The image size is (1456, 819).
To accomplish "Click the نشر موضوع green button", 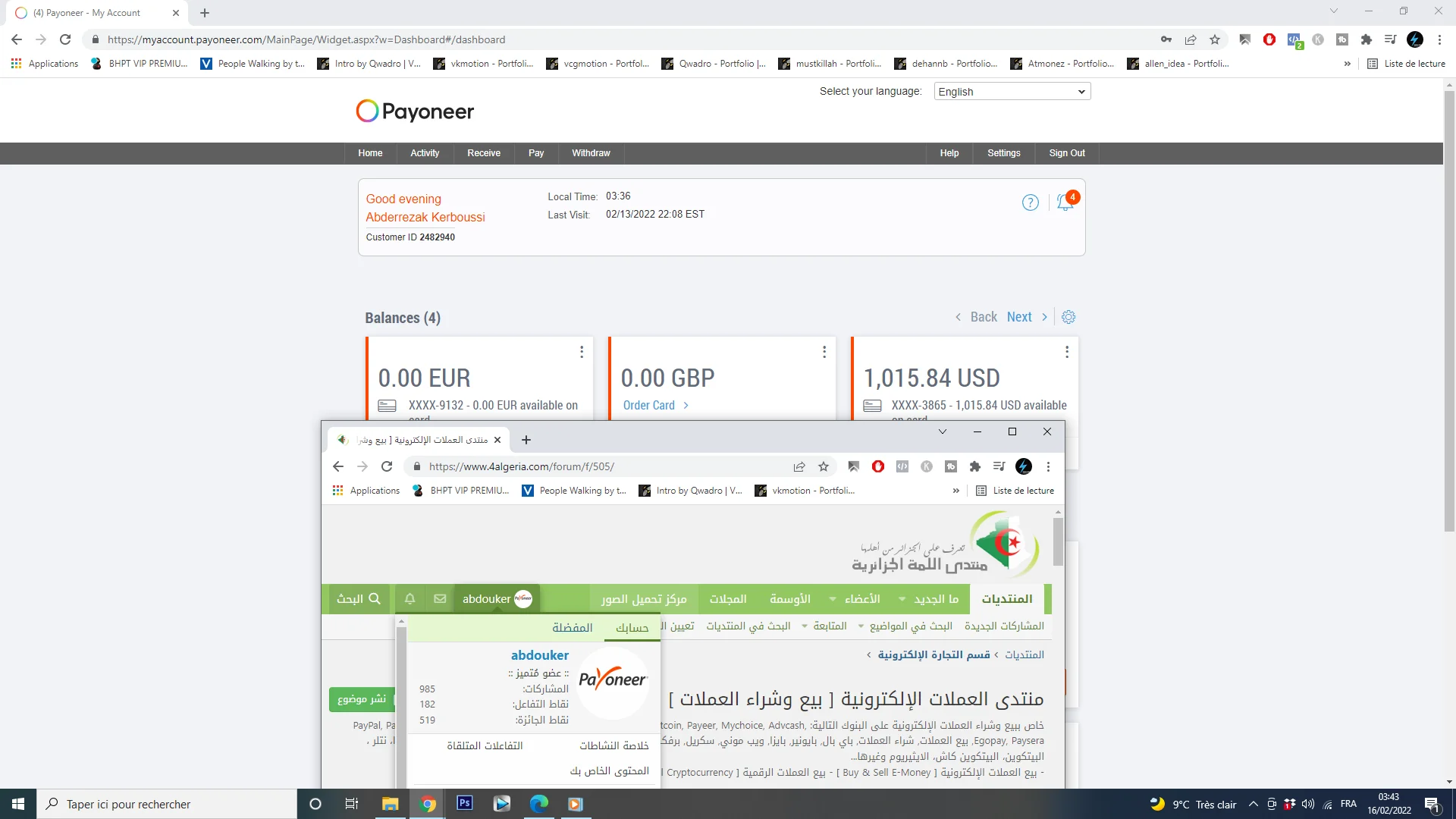I will click(362, 698).
